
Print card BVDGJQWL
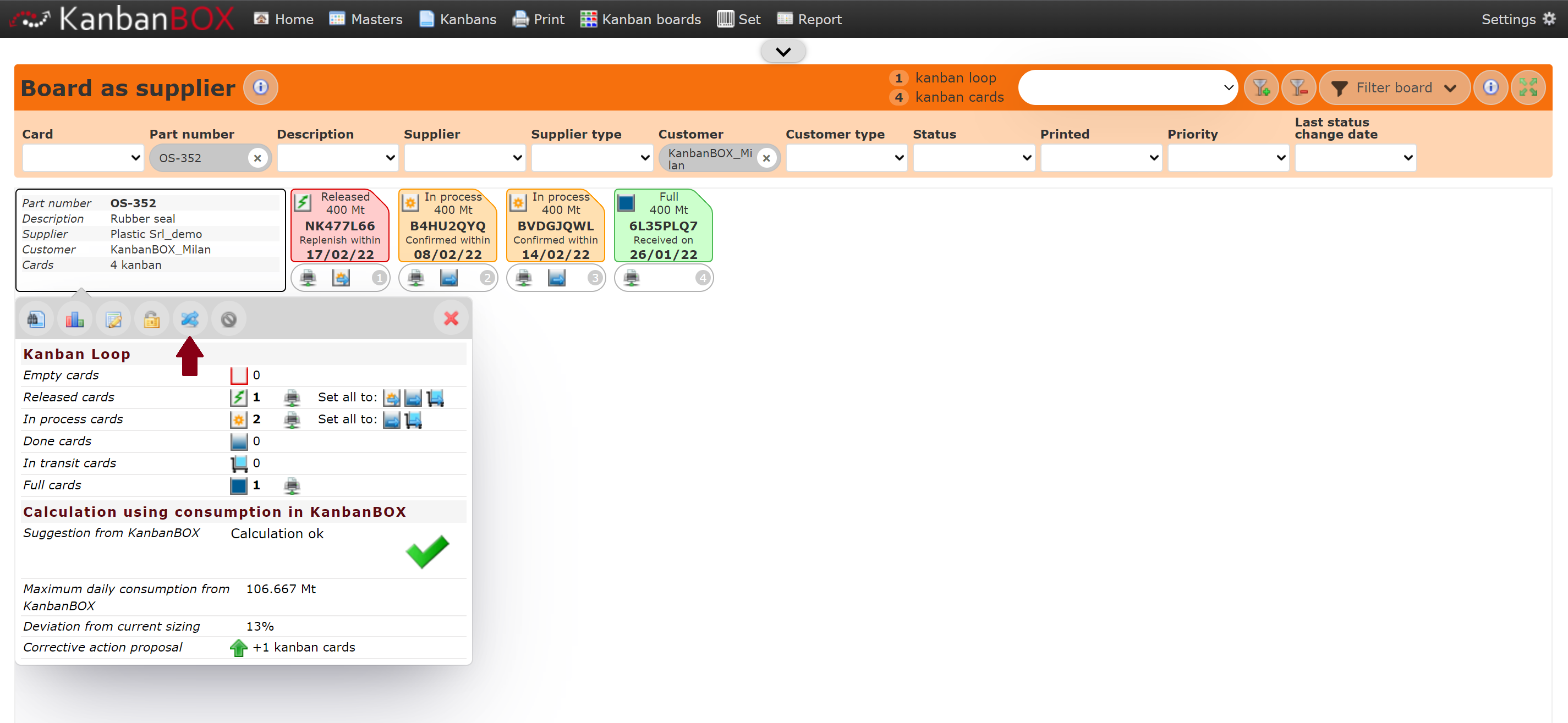click(x=523, y=278)
